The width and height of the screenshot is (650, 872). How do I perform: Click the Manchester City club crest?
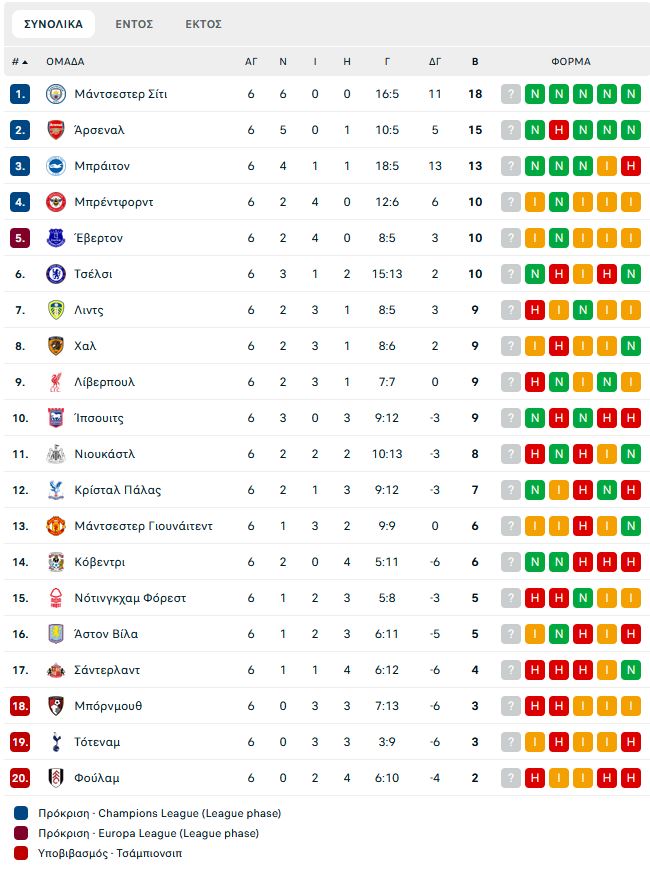(x=56, y=94)
